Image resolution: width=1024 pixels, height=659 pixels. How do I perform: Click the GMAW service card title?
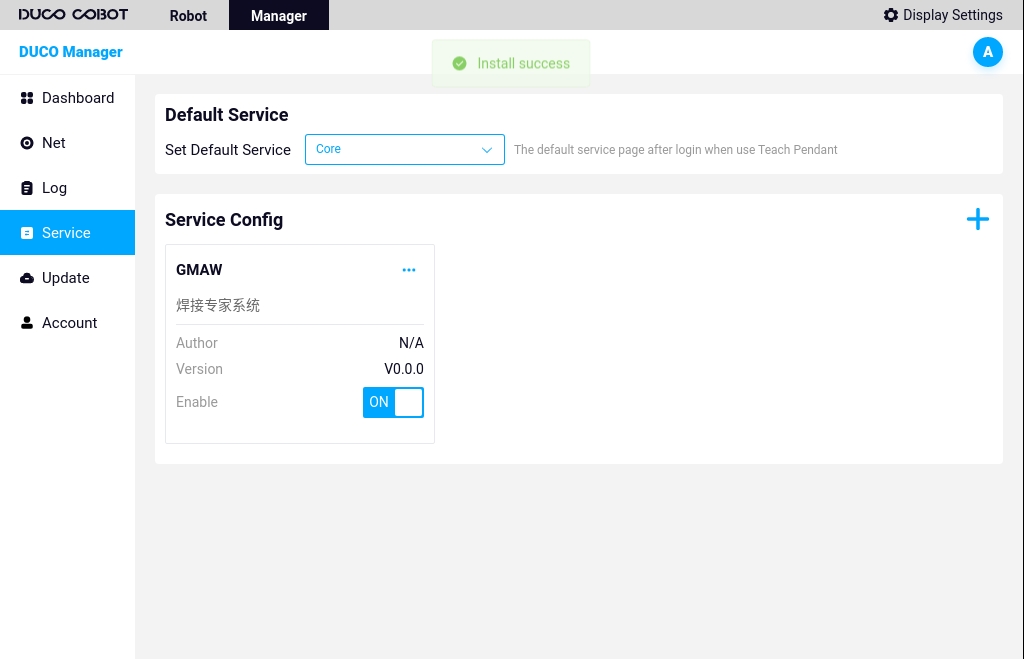pyautogui.click(x=199, y=270)
